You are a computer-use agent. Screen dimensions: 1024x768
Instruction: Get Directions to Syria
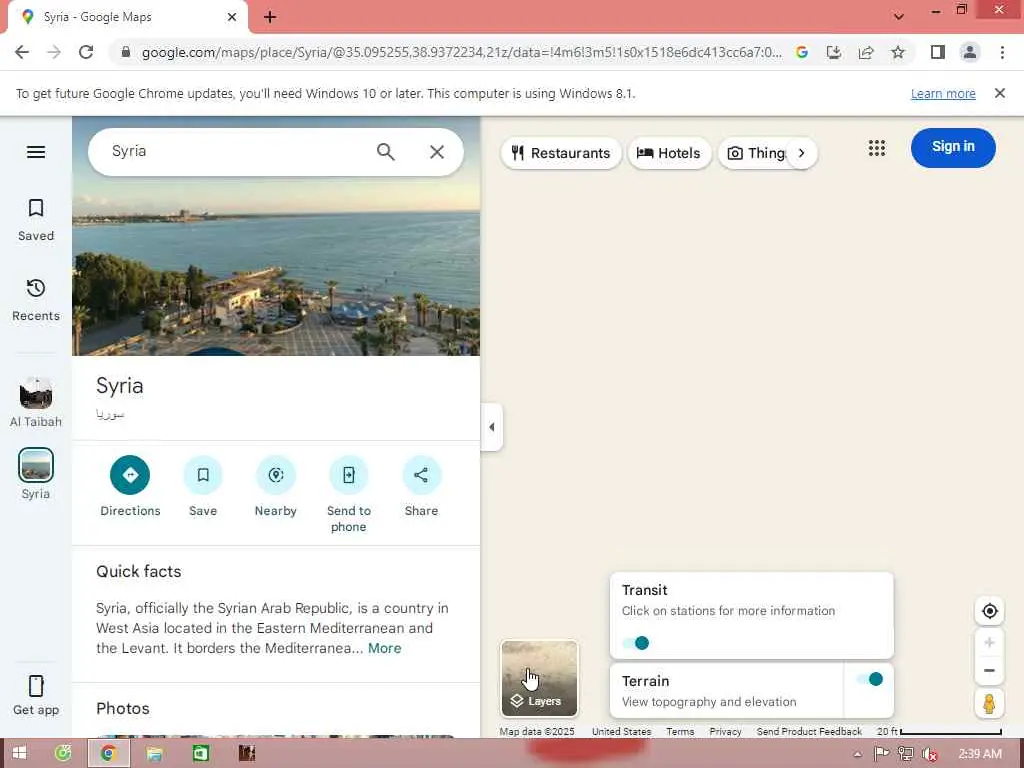click(130, 475)
